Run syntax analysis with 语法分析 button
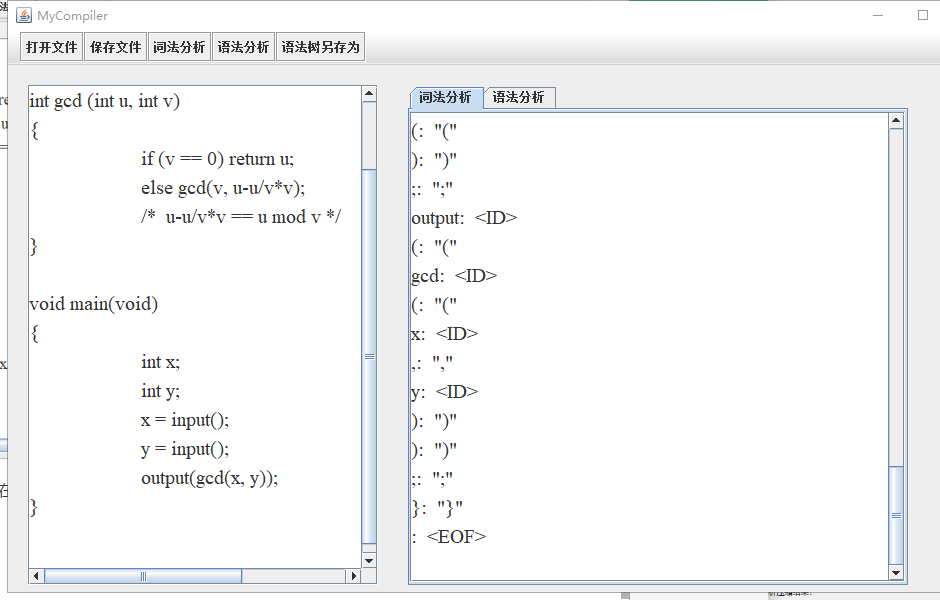 [x=242, y=46]
